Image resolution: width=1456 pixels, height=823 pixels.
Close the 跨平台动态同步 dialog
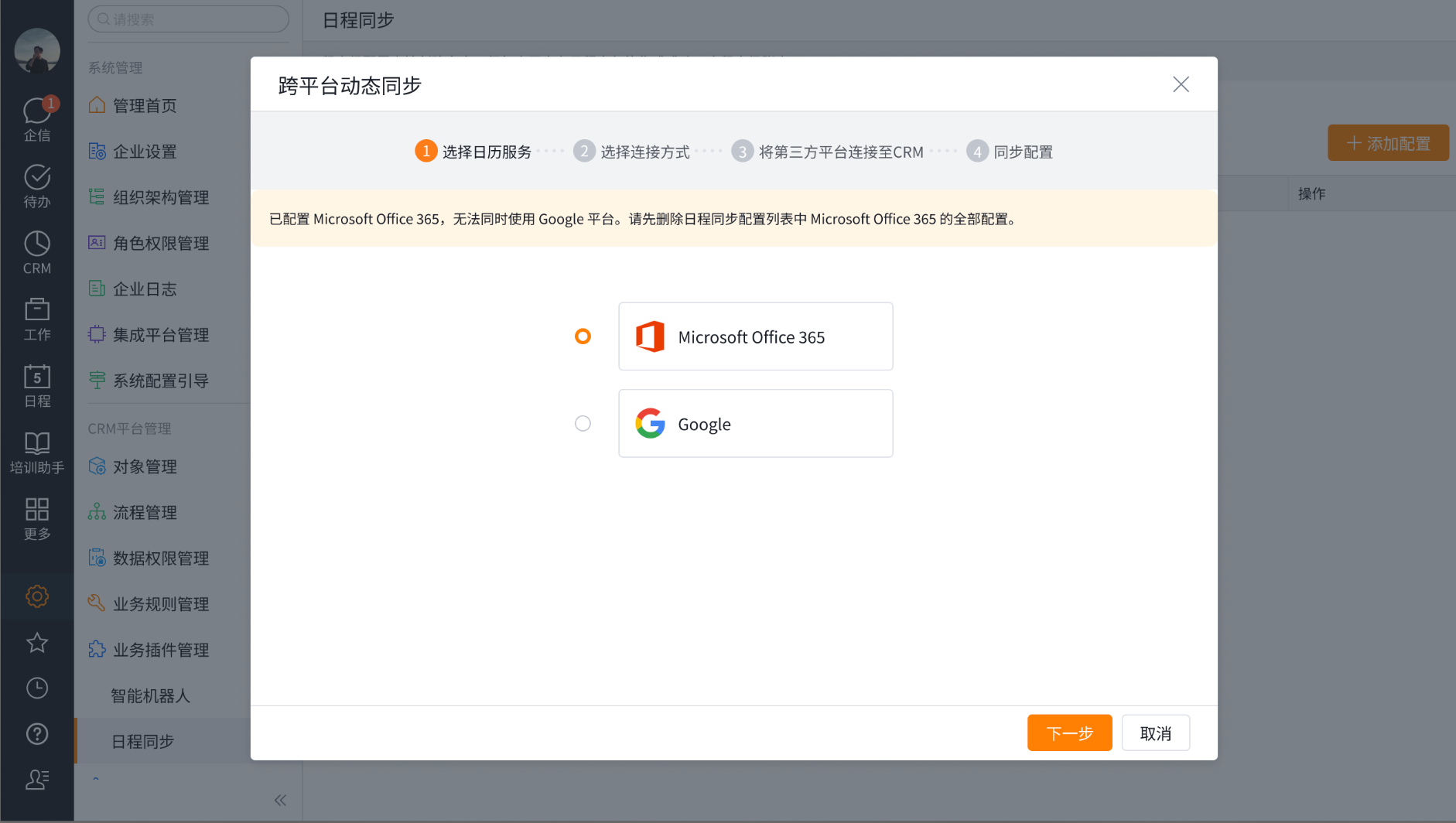coord(1181,84)
